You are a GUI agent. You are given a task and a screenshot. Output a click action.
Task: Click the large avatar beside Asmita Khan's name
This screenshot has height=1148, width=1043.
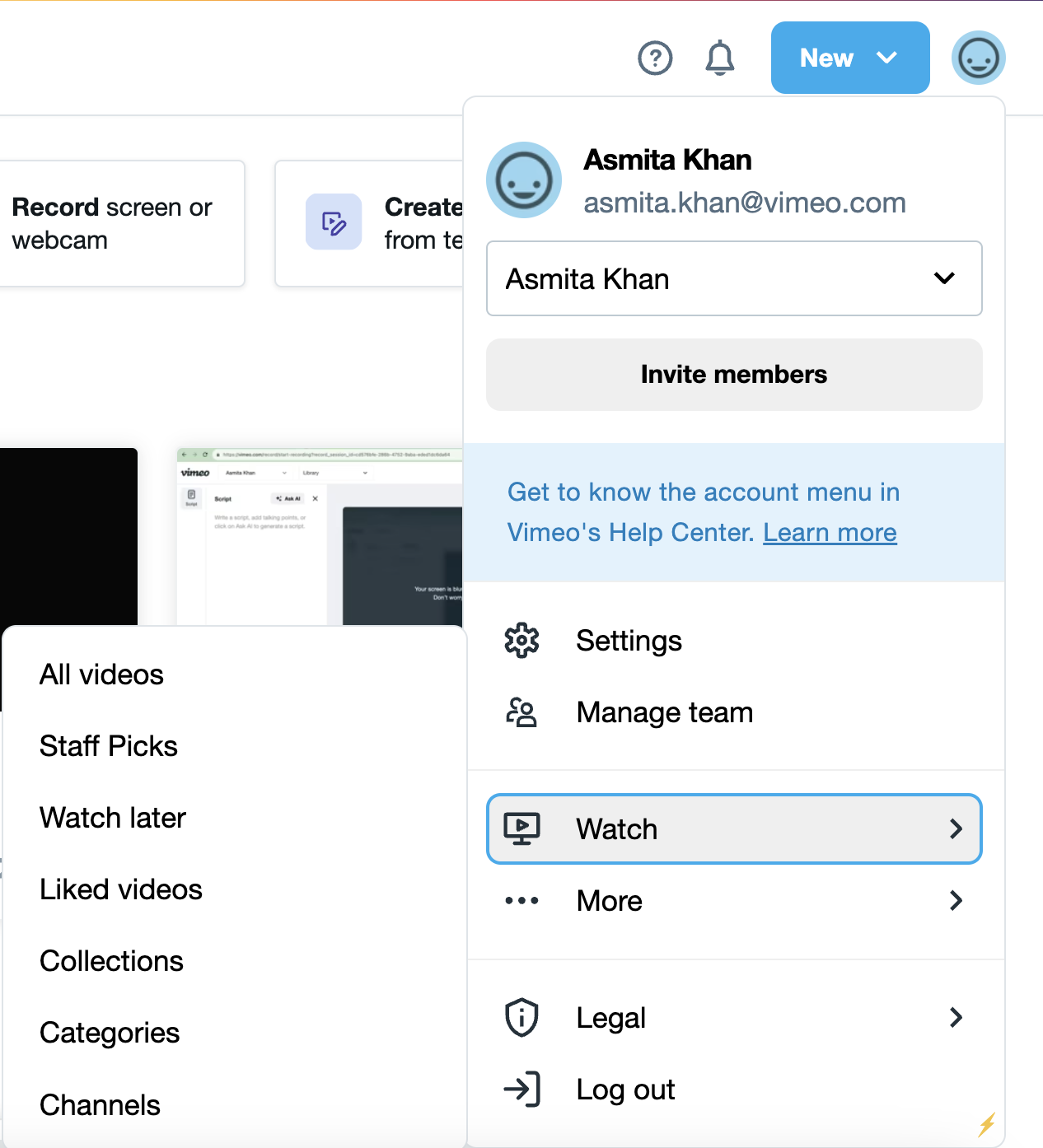(x=524, y=180)
